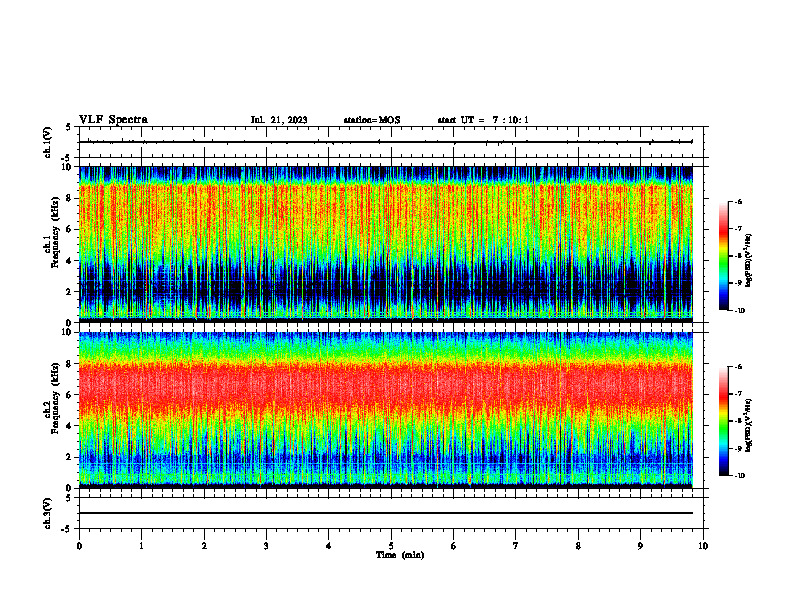Screen dimensions: 792x612
Task: Click the 'ch.3(V)' waveform axis label
Action: click(48, 513)
